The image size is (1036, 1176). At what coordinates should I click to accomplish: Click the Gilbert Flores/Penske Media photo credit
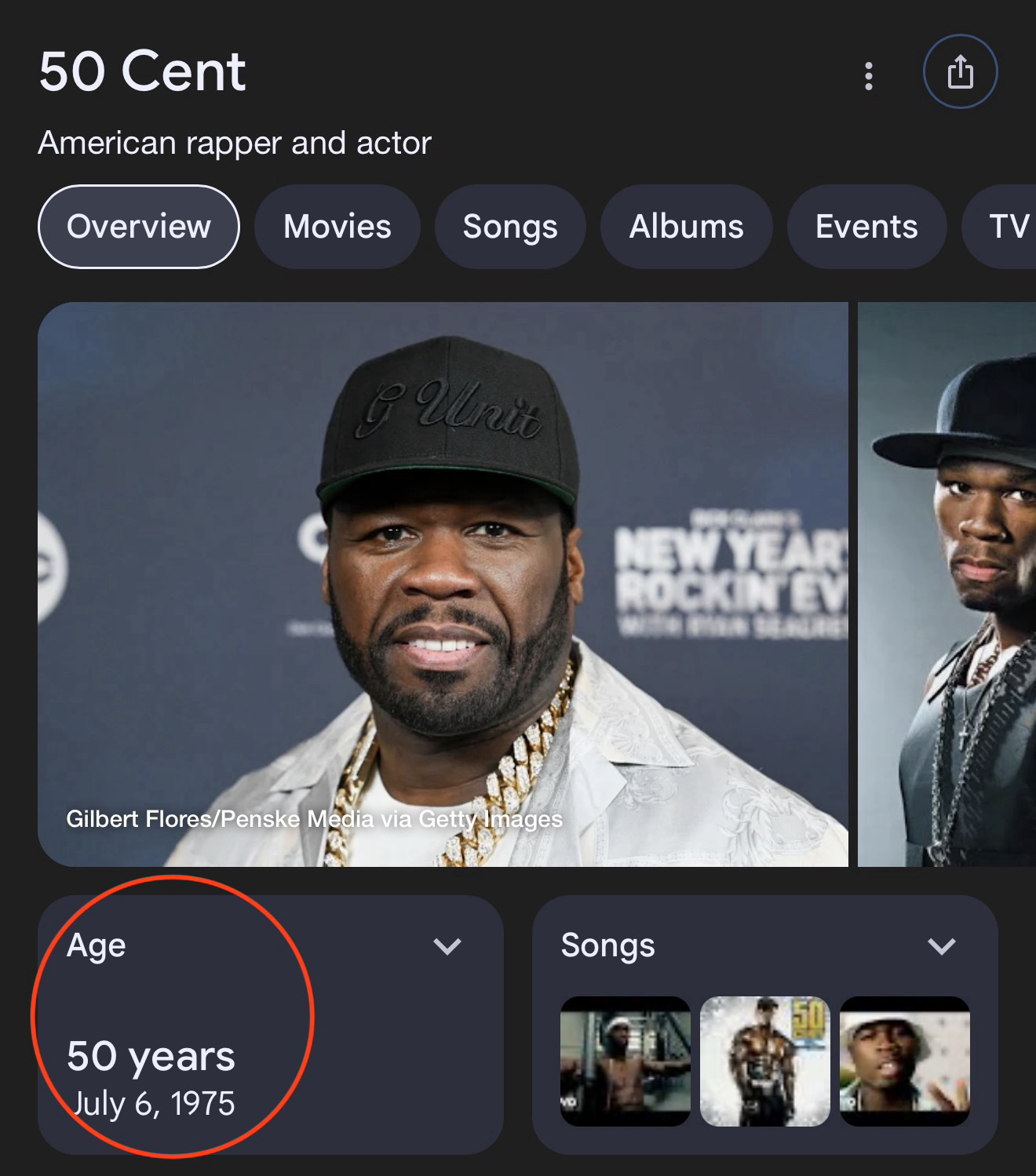coord(314,819)
